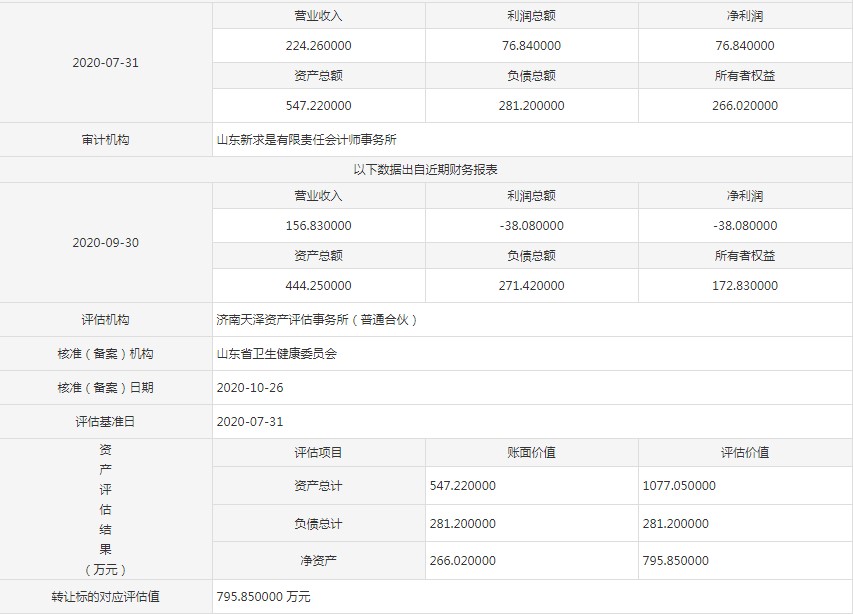Click the 1077.050000 appraised assets value

(678, 486)
